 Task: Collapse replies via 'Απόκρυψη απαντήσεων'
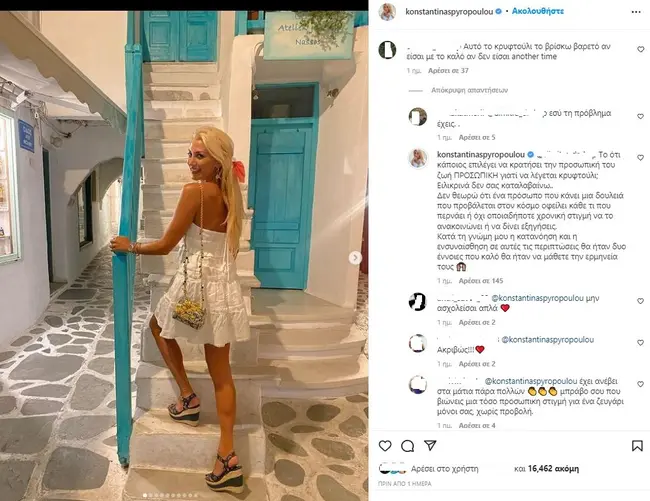(x=469, y=90)
